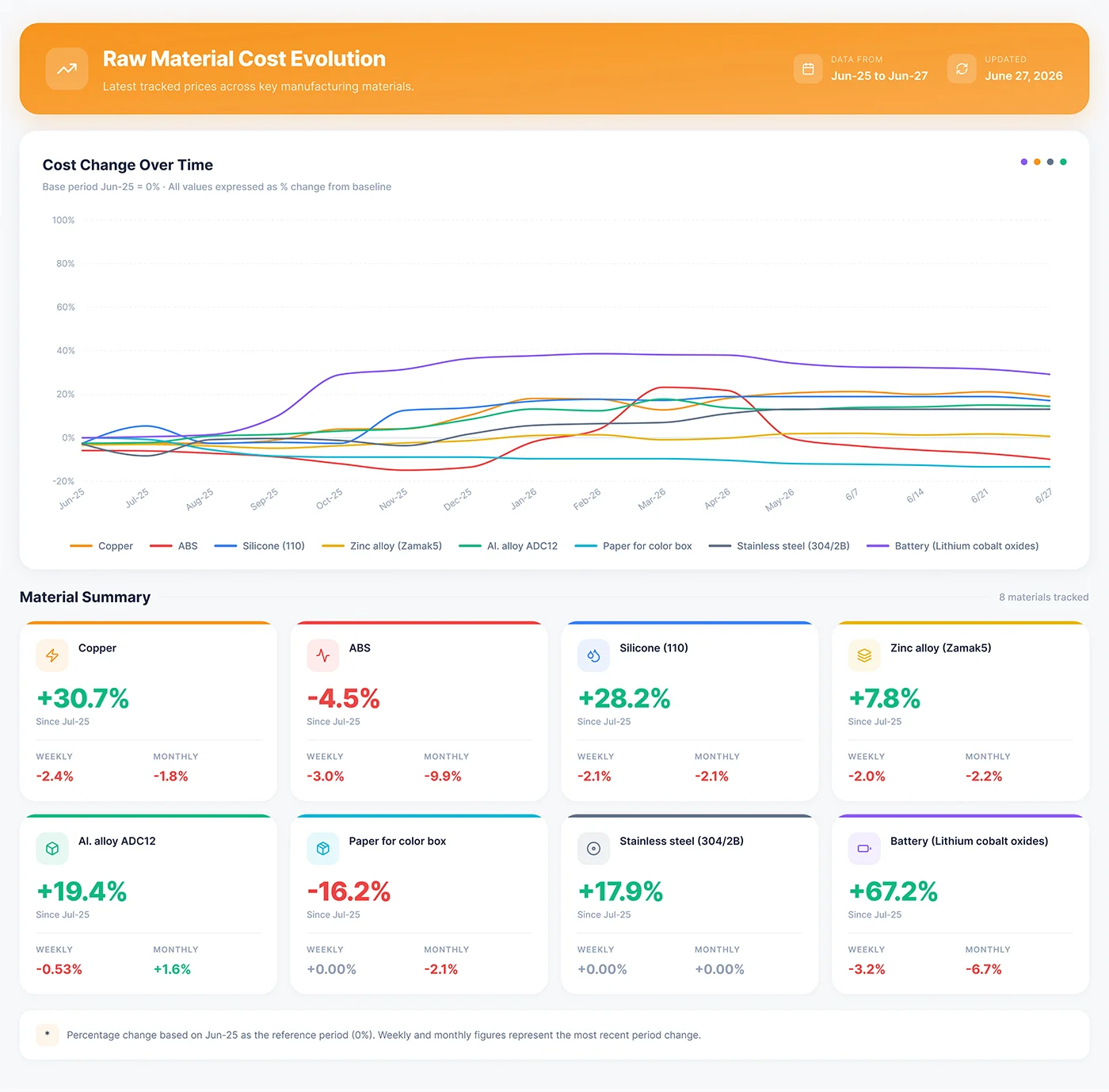Click Battery's +67.2% value

(893, 892)
